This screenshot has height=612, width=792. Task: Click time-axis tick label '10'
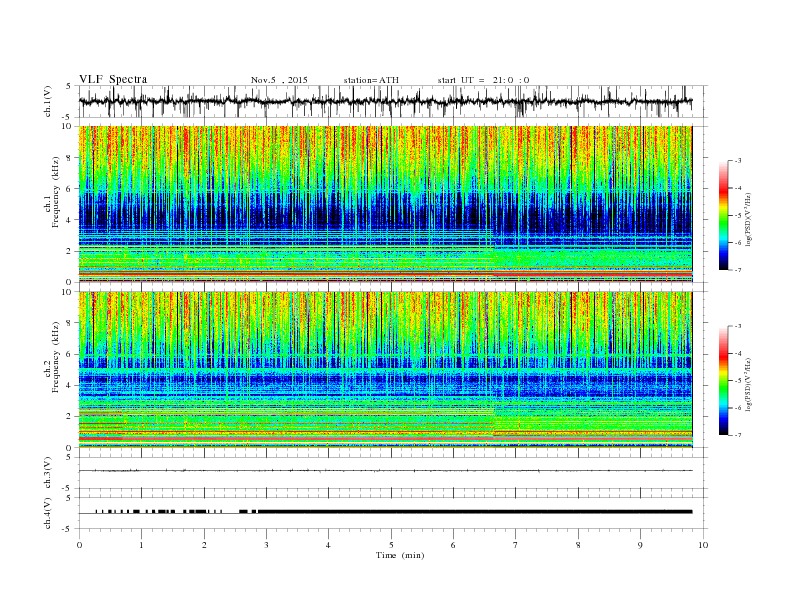click(x=703, y=545)
